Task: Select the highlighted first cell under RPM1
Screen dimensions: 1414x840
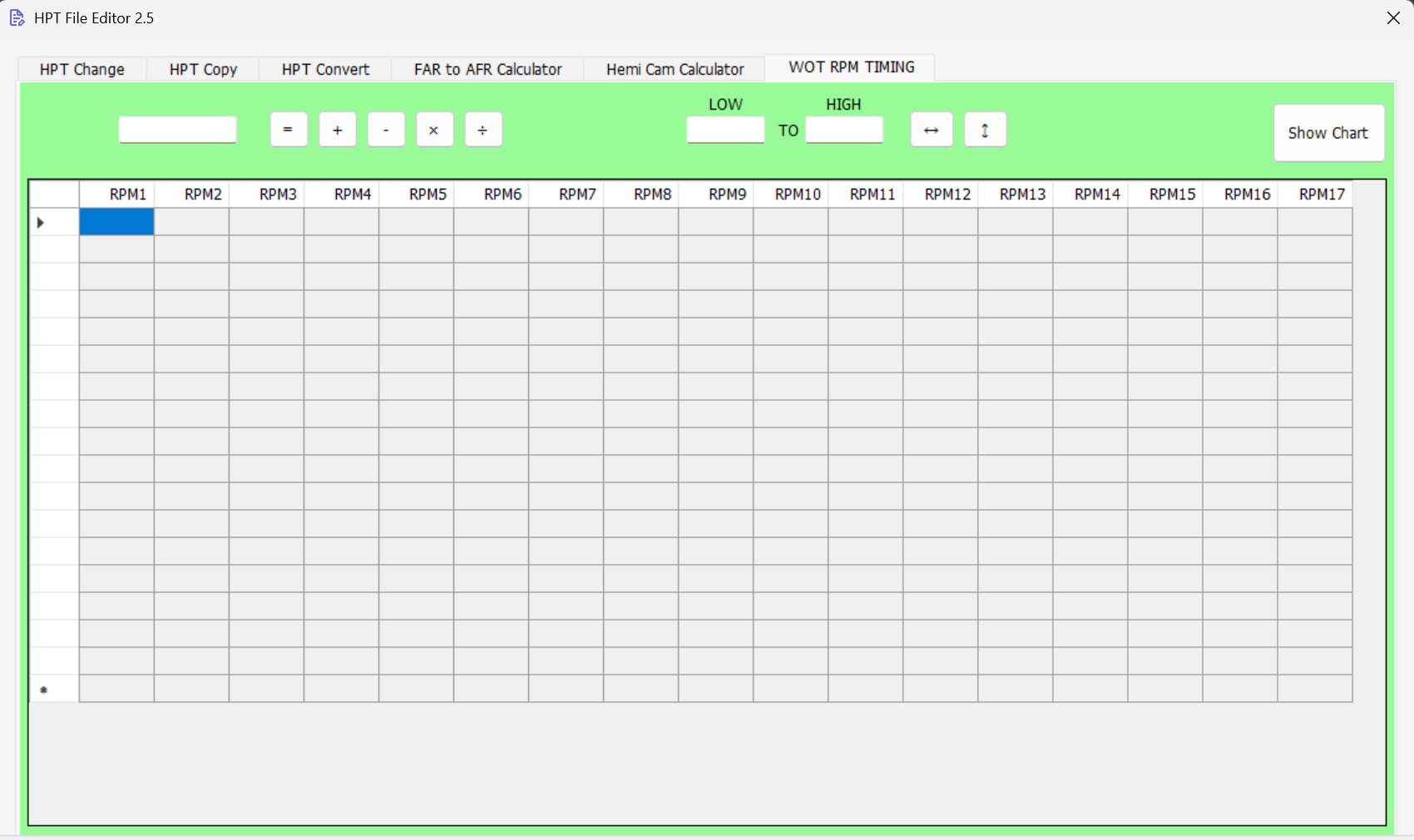Action: coord(116,222)
